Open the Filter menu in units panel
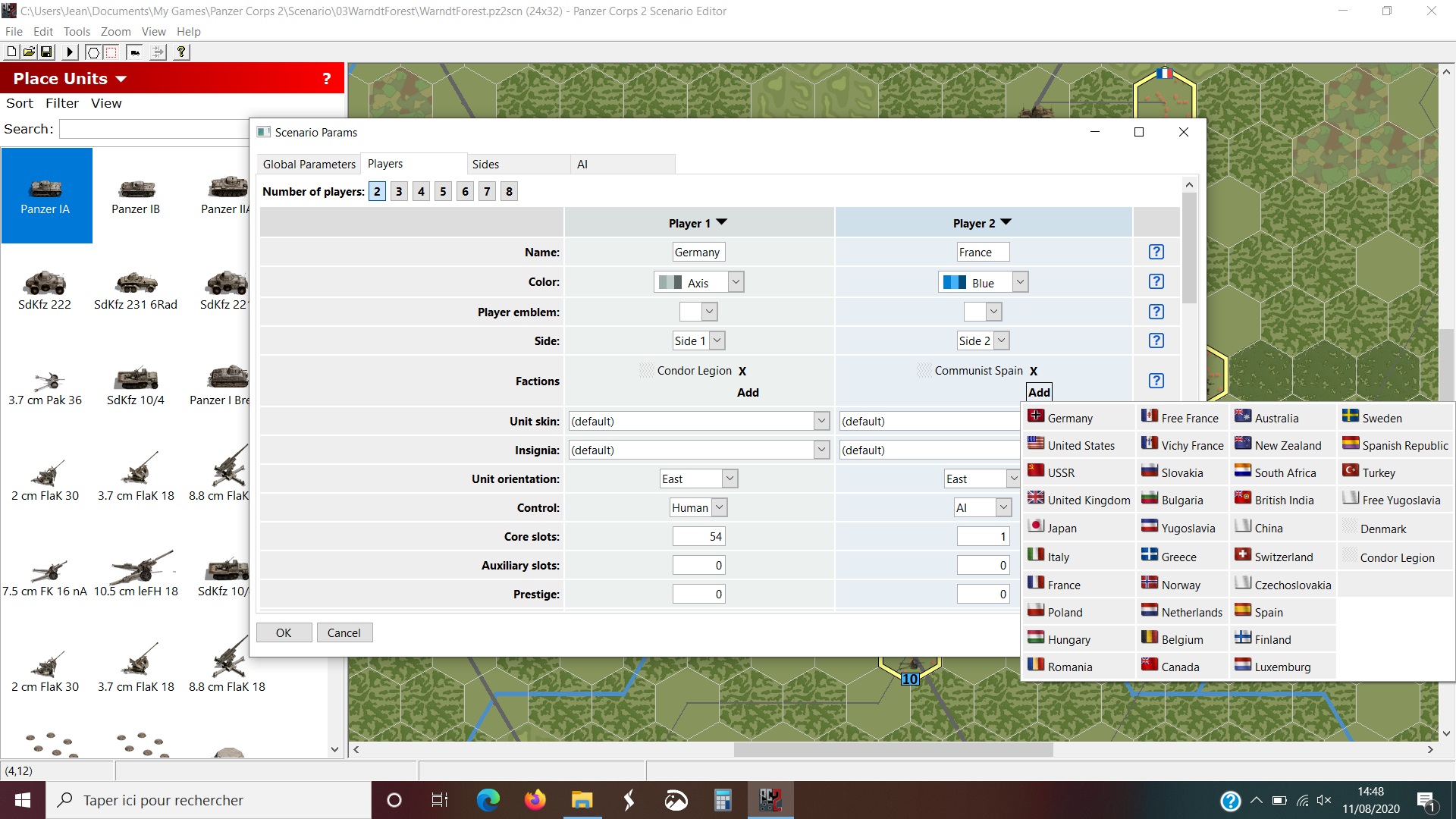This screenshot has width=1456, height=819. click(61, 103)
